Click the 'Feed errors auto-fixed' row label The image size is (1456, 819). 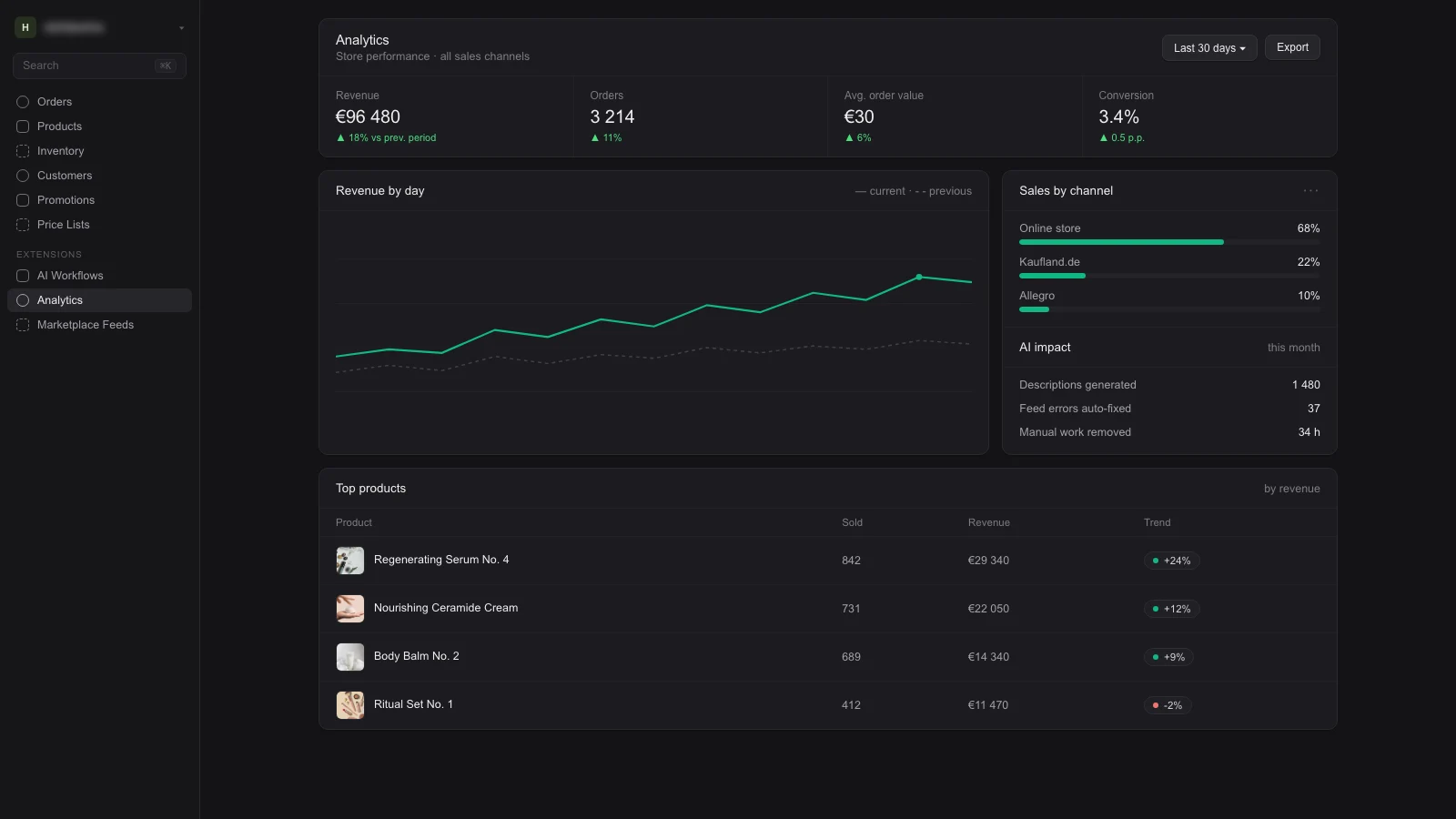(x=1075, y=409)
